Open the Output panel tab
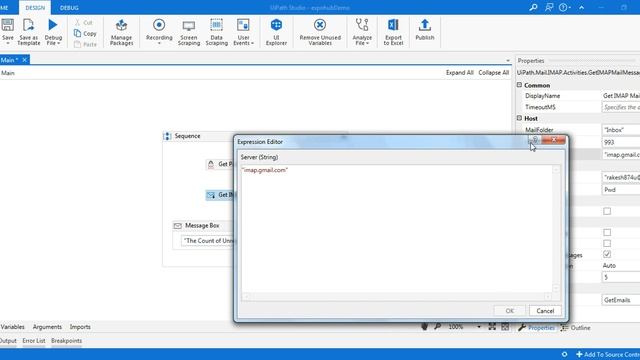 (x=8, y=341)
